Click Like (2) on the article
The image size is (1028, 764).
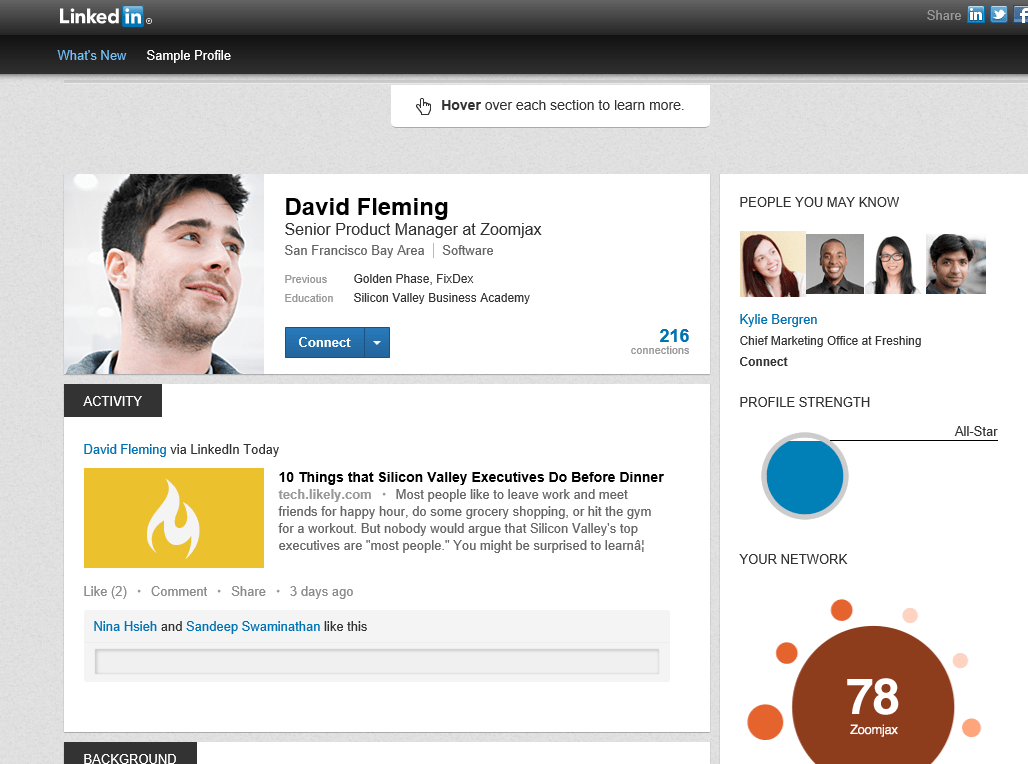pyautogui.click(x=105, y=592)
